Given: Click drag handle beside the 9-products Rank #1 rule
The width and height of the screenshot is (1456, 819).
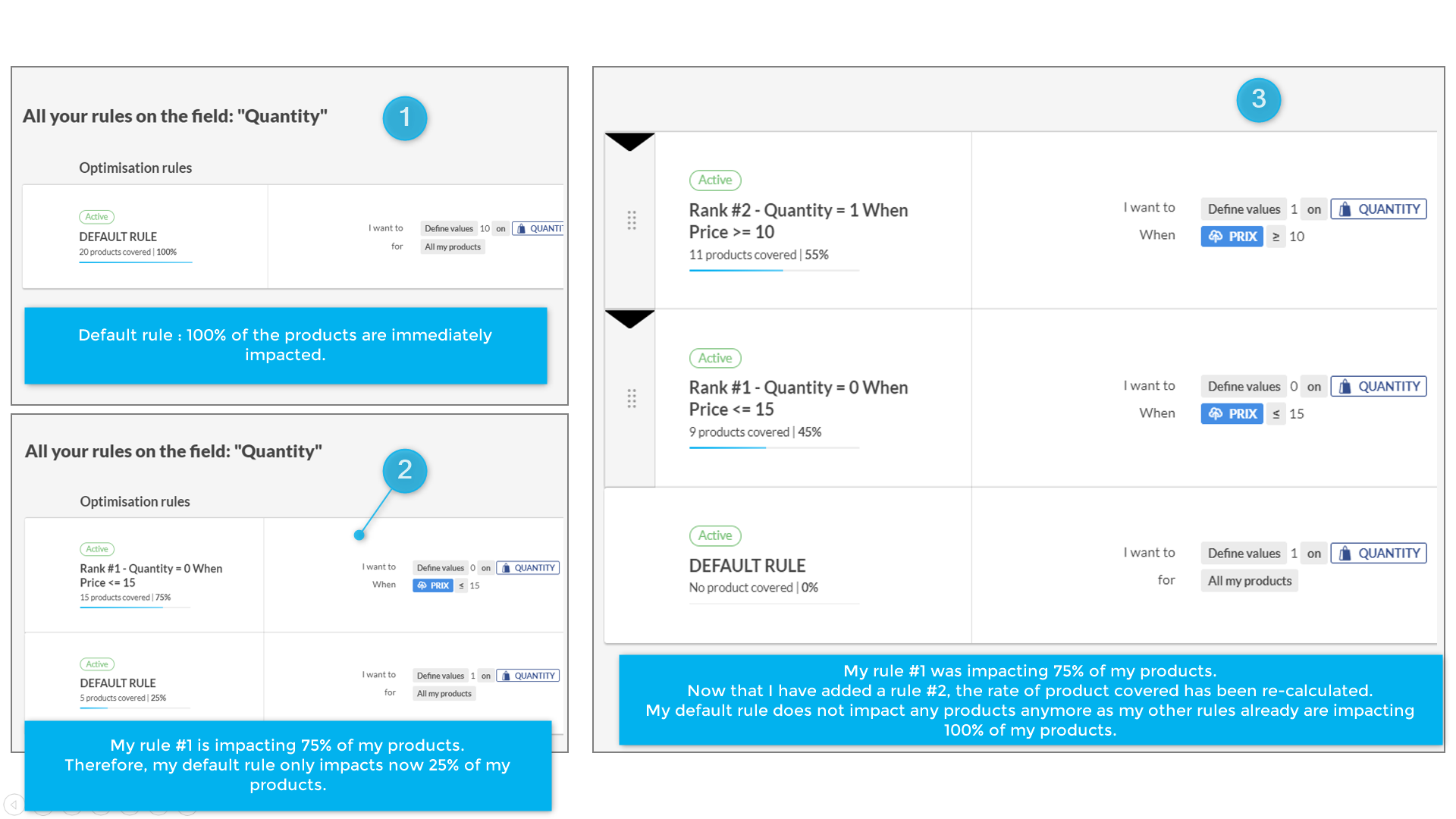Looking at the screenshot, I should 632,398.
